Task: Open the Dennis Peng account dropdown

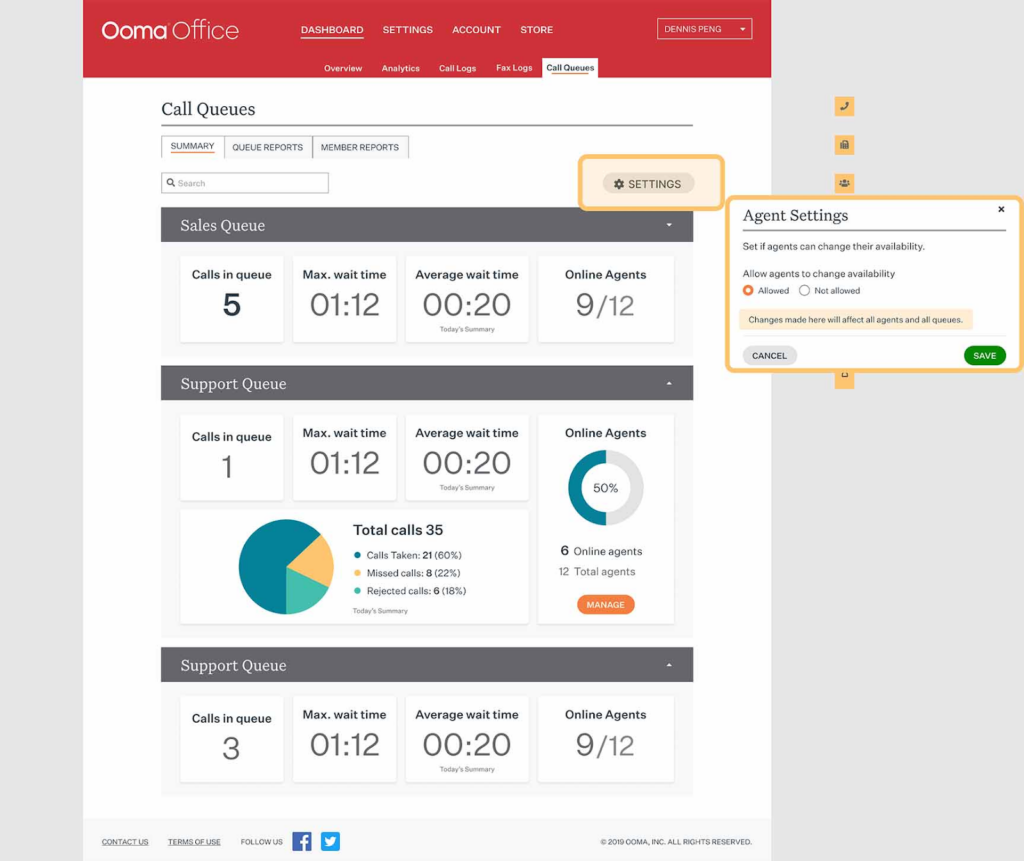Action: [704, 28]
